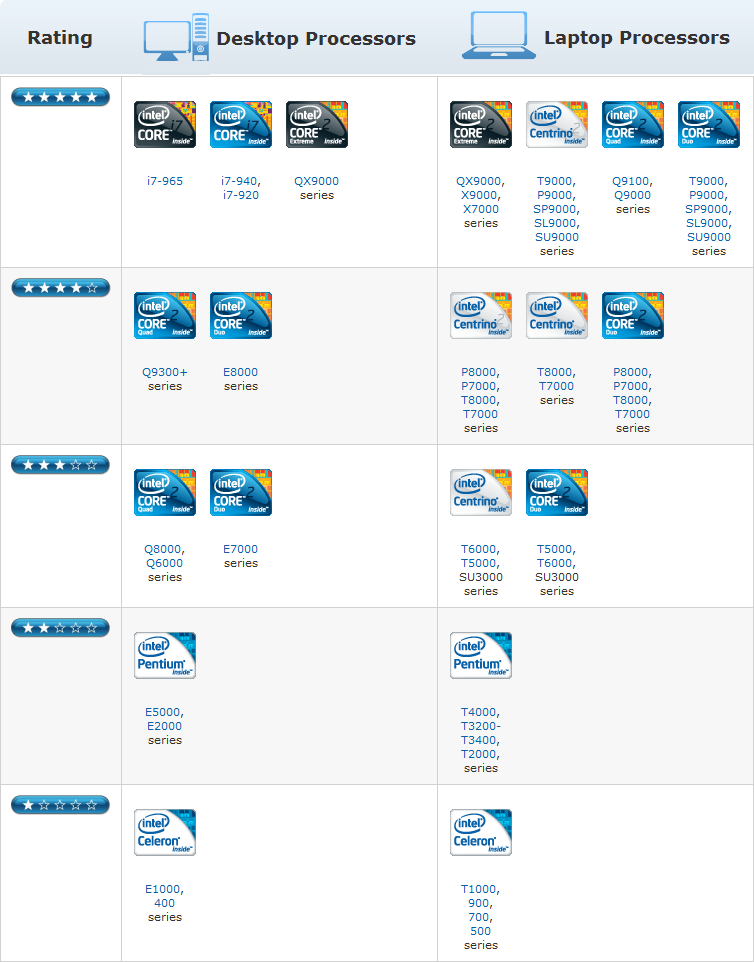This screenshot has height=962, width=754.
Task: Open the i7-965 link
Action: 164,181
